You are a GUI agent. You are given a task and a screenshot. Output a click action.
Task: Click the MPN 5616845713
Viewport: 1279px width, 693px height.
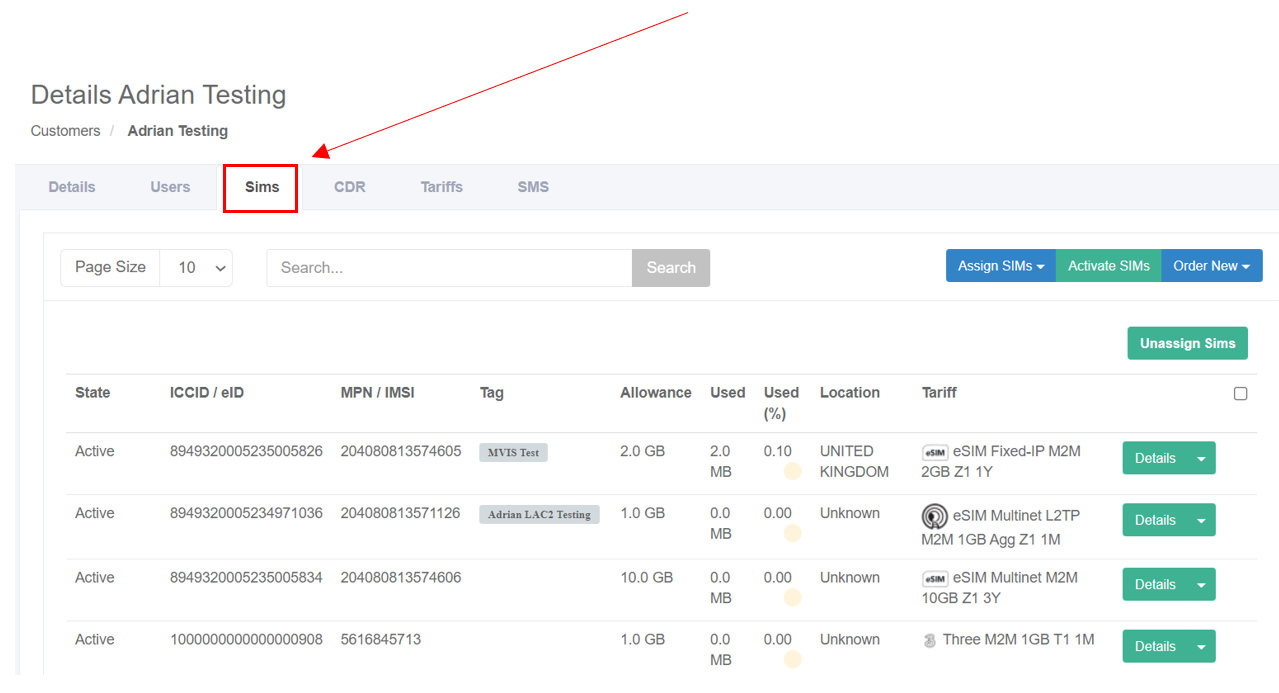click(381, 639)
